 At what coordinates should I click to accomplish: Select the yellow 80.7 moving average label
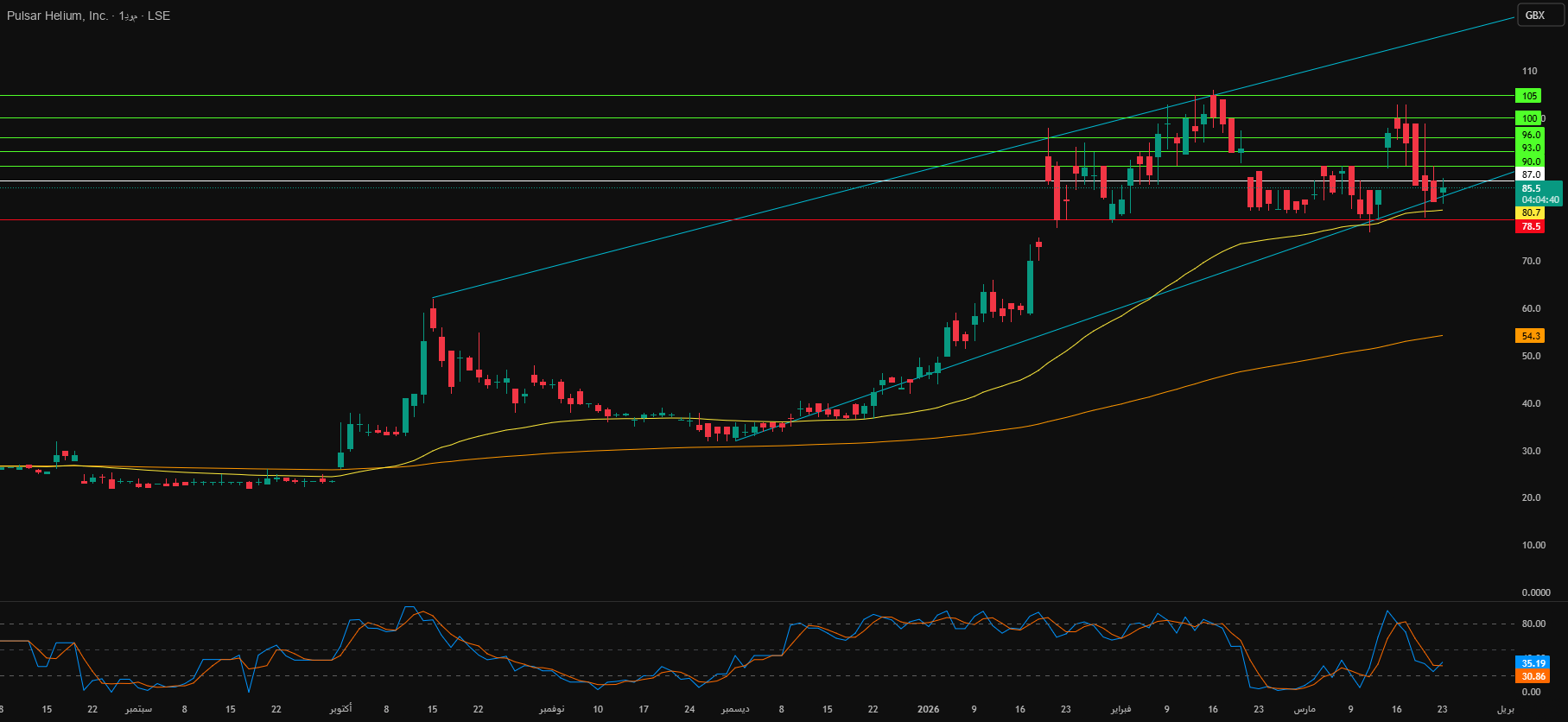[x=1530, y=212]
